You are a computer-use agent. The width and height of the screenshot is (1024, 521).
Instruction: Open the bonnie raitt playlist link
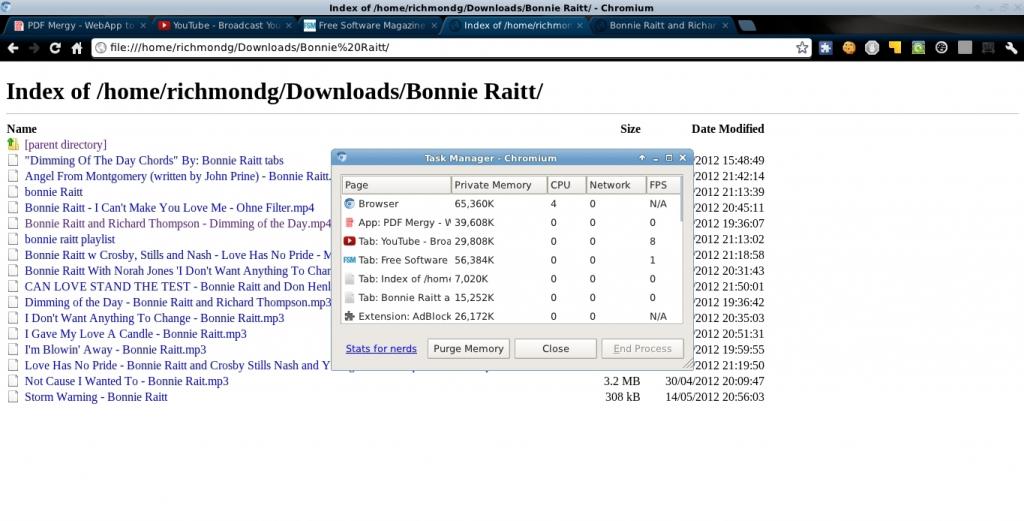coord(70,239)
